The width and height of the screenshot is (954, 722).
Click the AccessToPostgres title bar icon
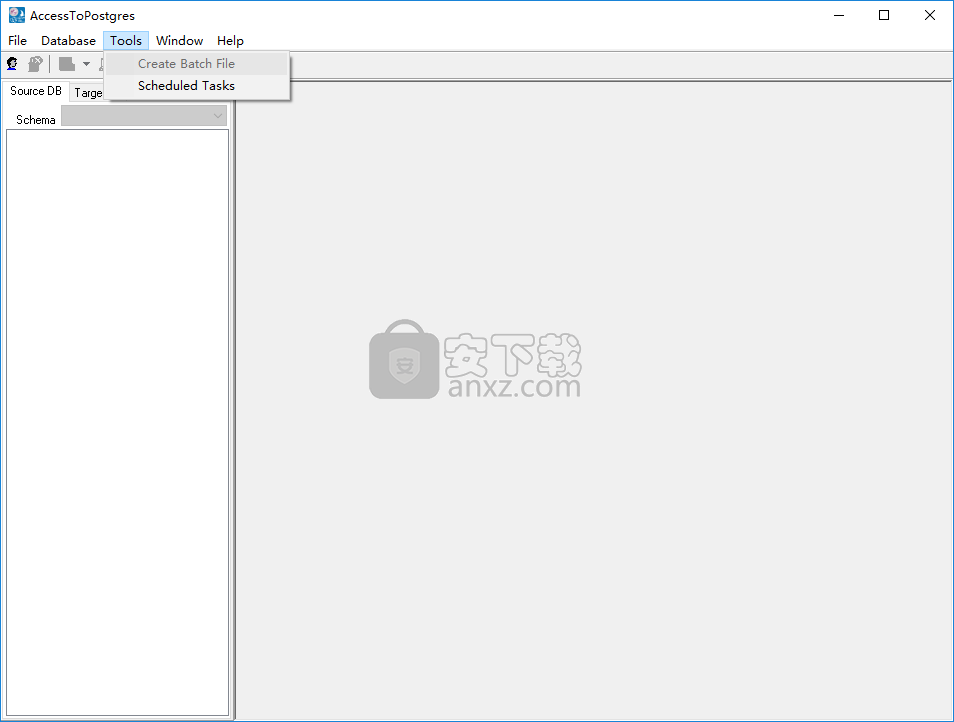click(x=16, y=15)
